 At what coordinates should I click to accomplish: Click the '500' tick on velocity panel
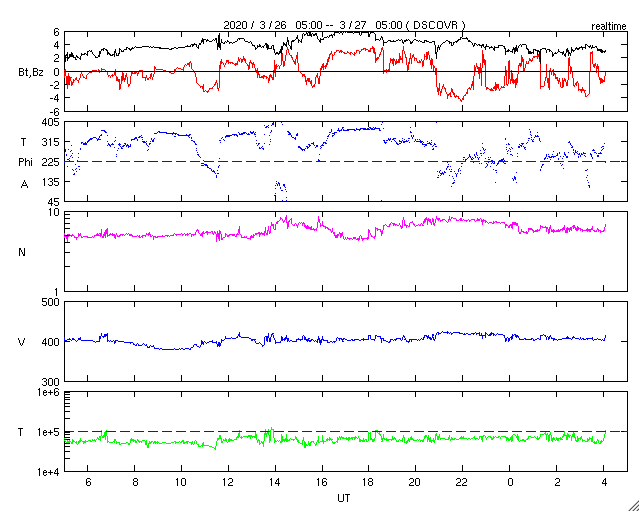click(x=51, y=302)
